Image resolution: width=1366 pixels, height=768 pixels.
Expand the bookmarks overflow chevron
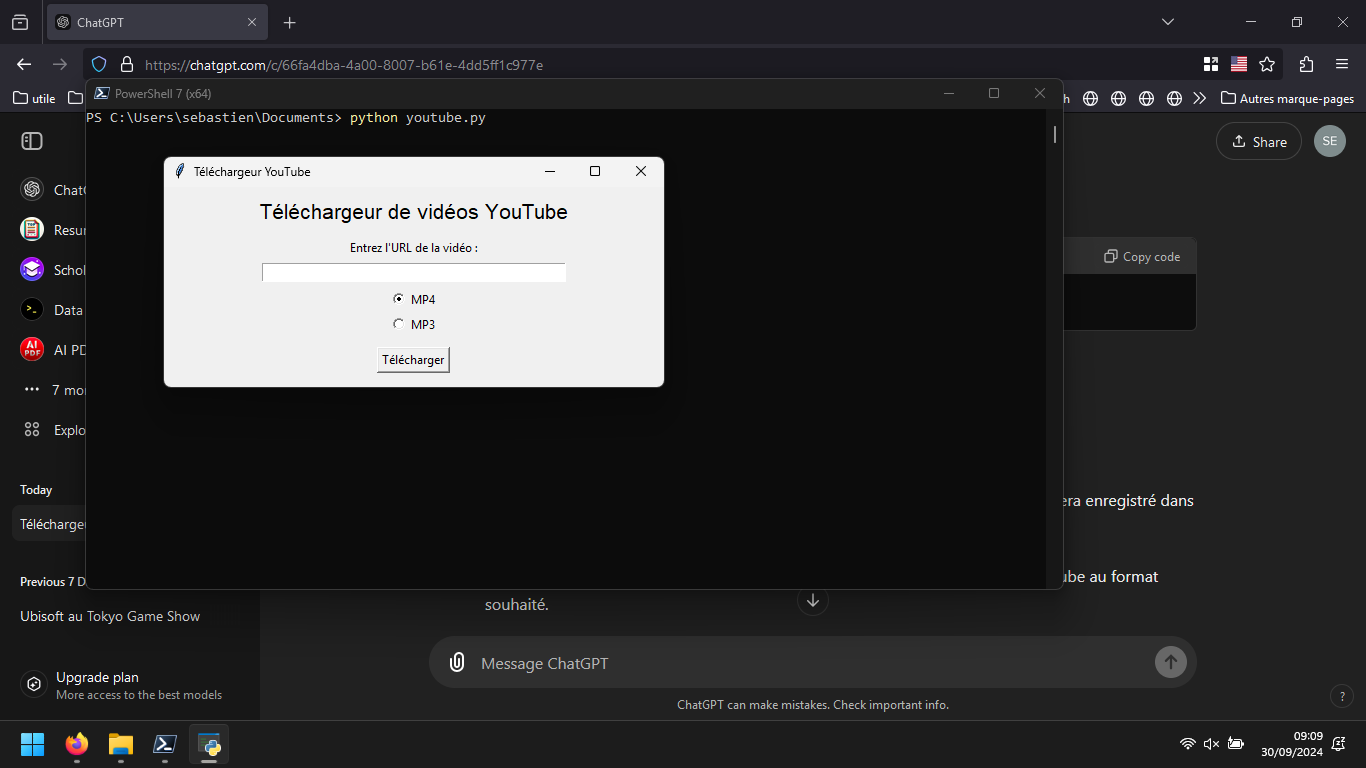coord(1200,99)
